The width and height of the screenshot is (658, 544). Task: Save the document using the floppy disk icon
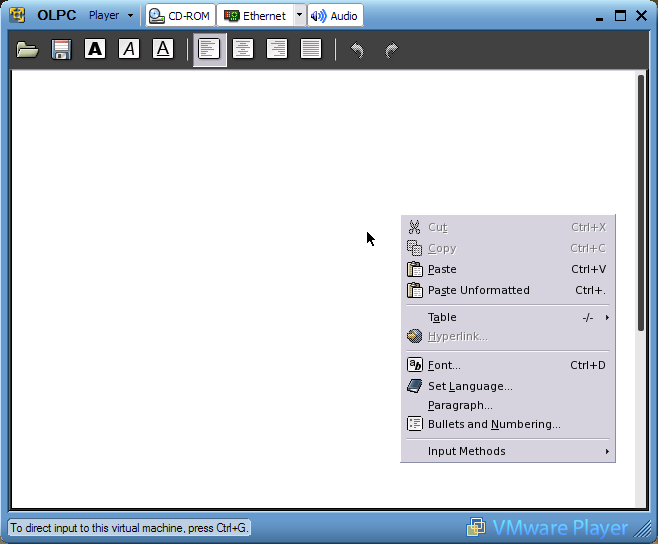[x=61, y=50]
